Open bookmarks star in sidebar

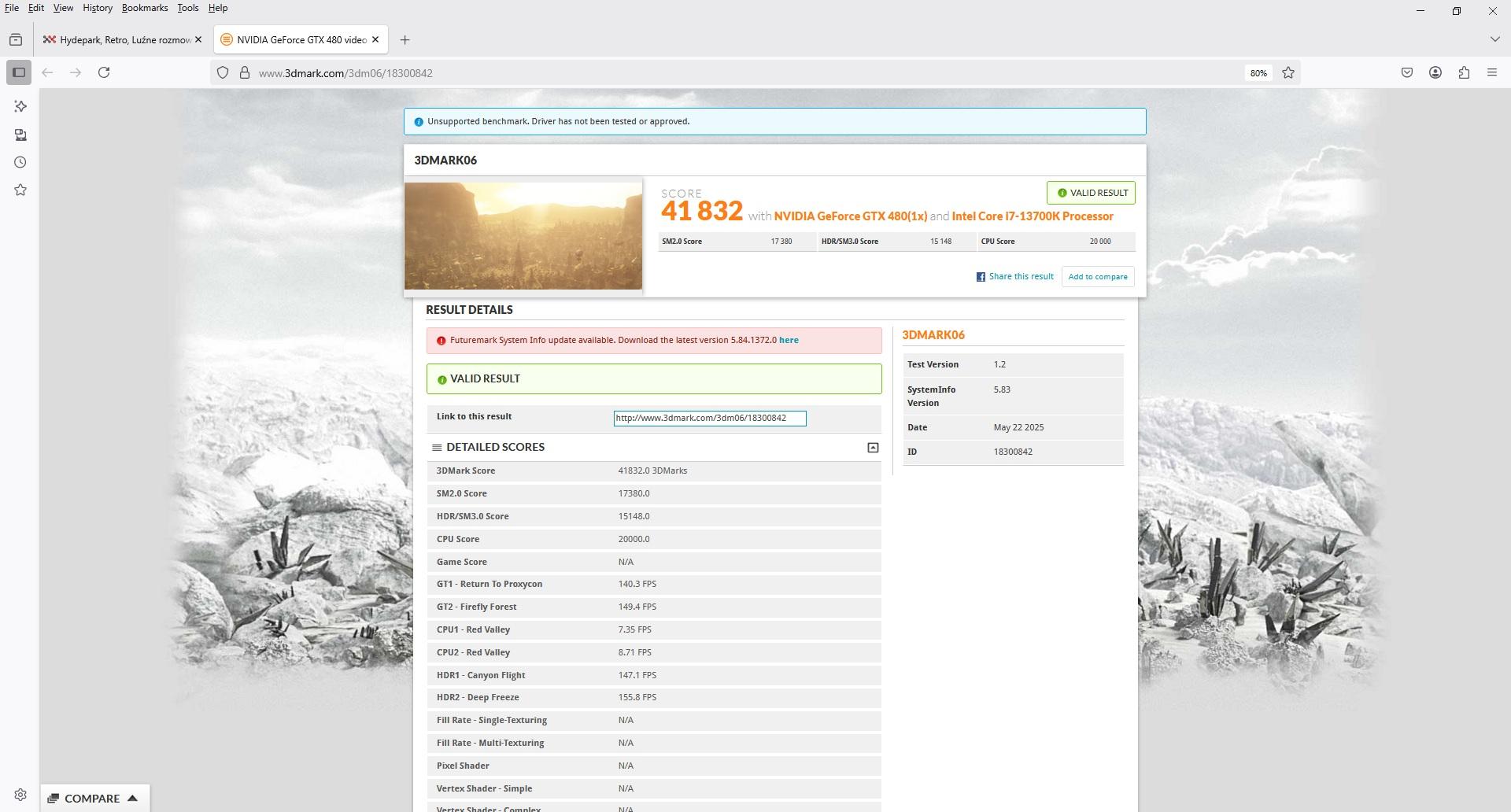click(20, 190)
